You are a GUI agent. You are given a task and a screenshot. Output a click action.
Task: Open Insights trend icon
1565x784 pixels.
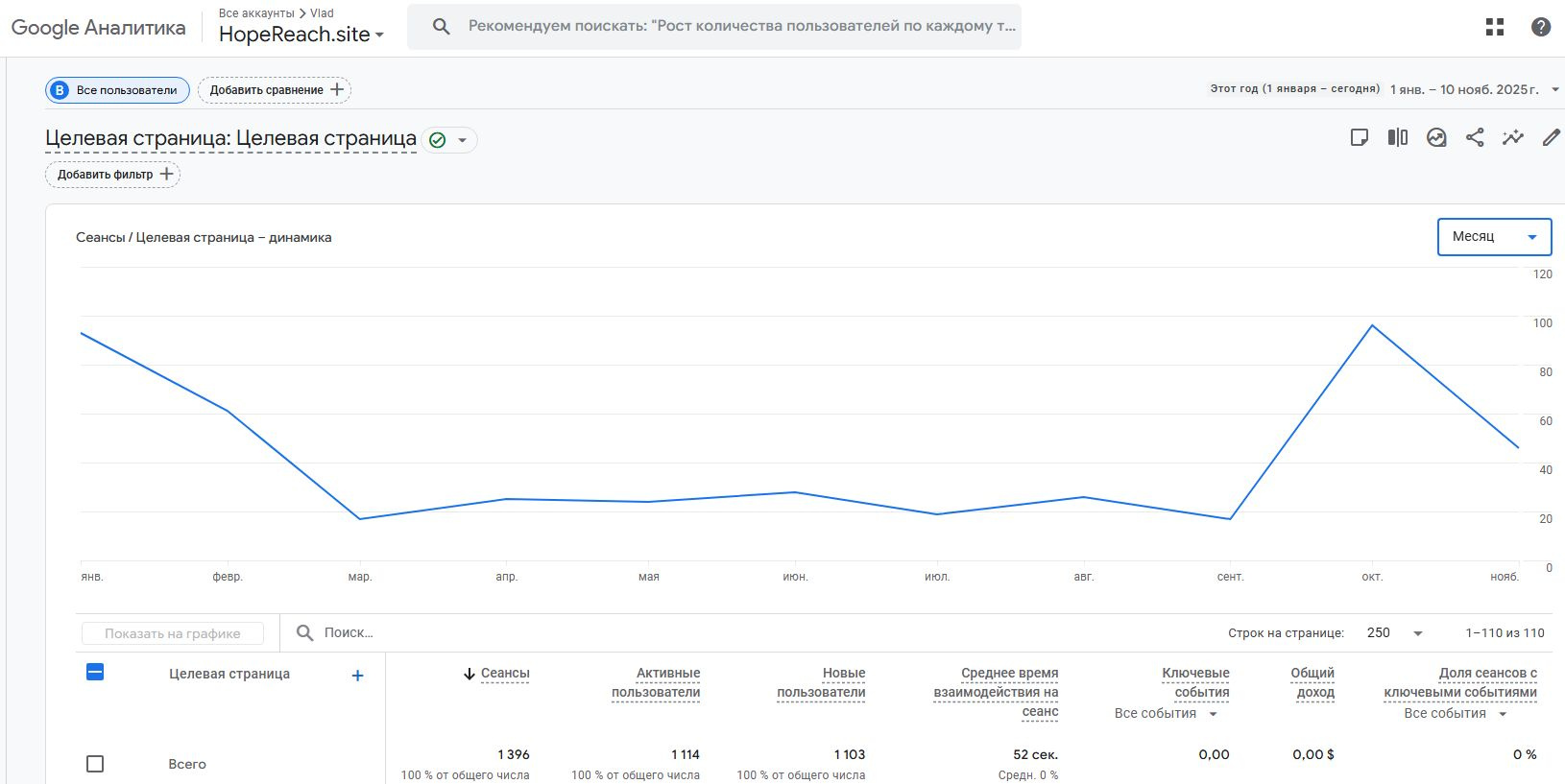1436,137
